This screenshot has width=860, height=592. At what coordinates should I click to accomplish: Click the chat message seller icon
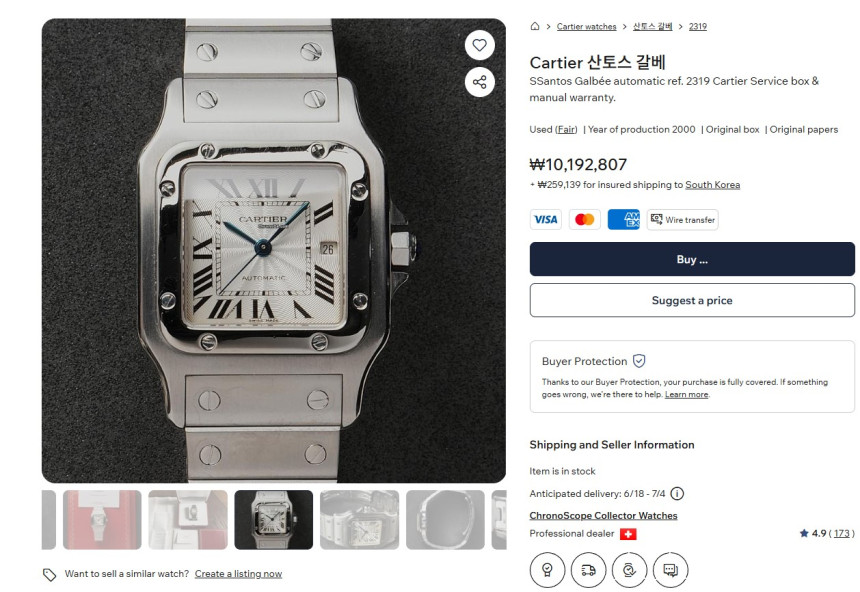click(x=670, y=570)
